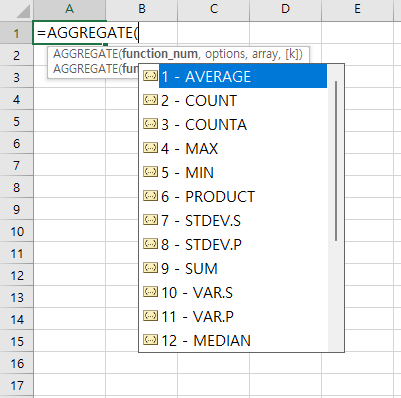Click cell E17
The width and height of the screenshot is (401, 398).
click(x=358, y=385)
